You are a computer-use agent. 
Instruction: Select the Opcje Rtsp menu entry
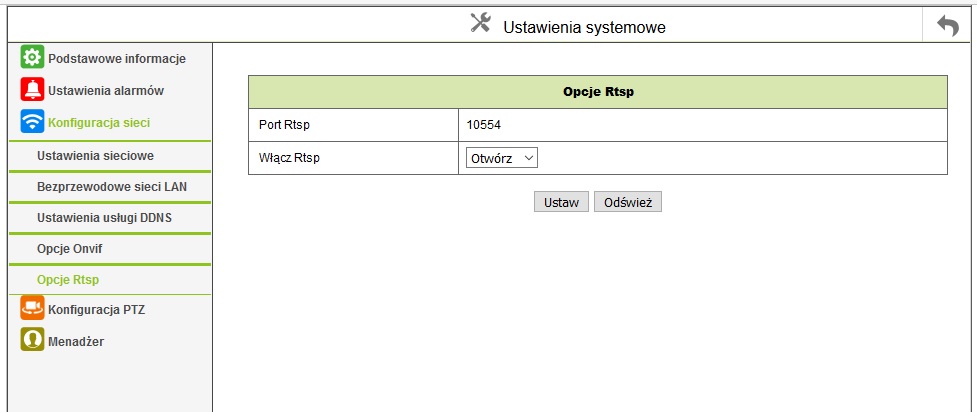tap(68, 280)
